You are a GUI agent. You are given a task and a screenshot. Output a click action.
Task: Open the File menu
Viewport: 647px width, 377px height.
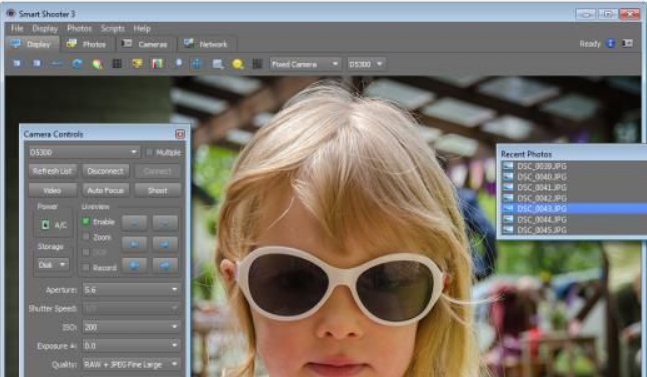point(17,28)
